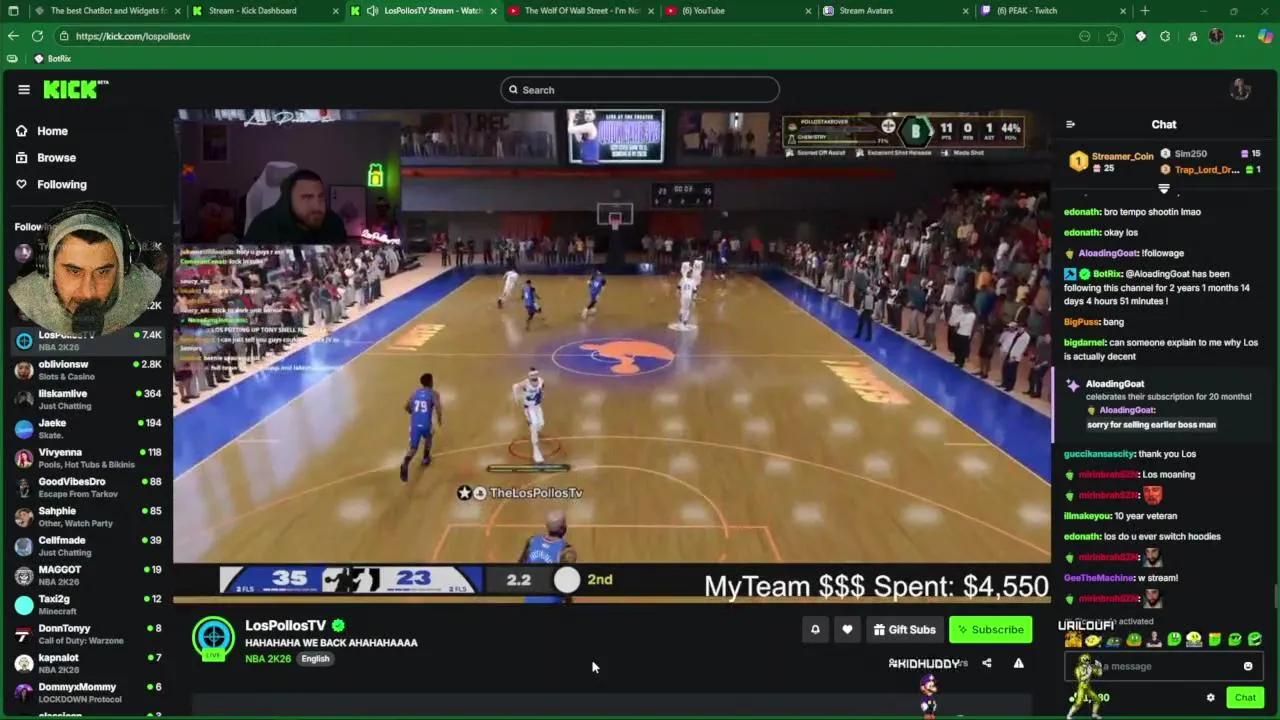Screen dimensions: 1280x720
Task: Open obliviongw channel in followed list
Action: click(88, 370)
